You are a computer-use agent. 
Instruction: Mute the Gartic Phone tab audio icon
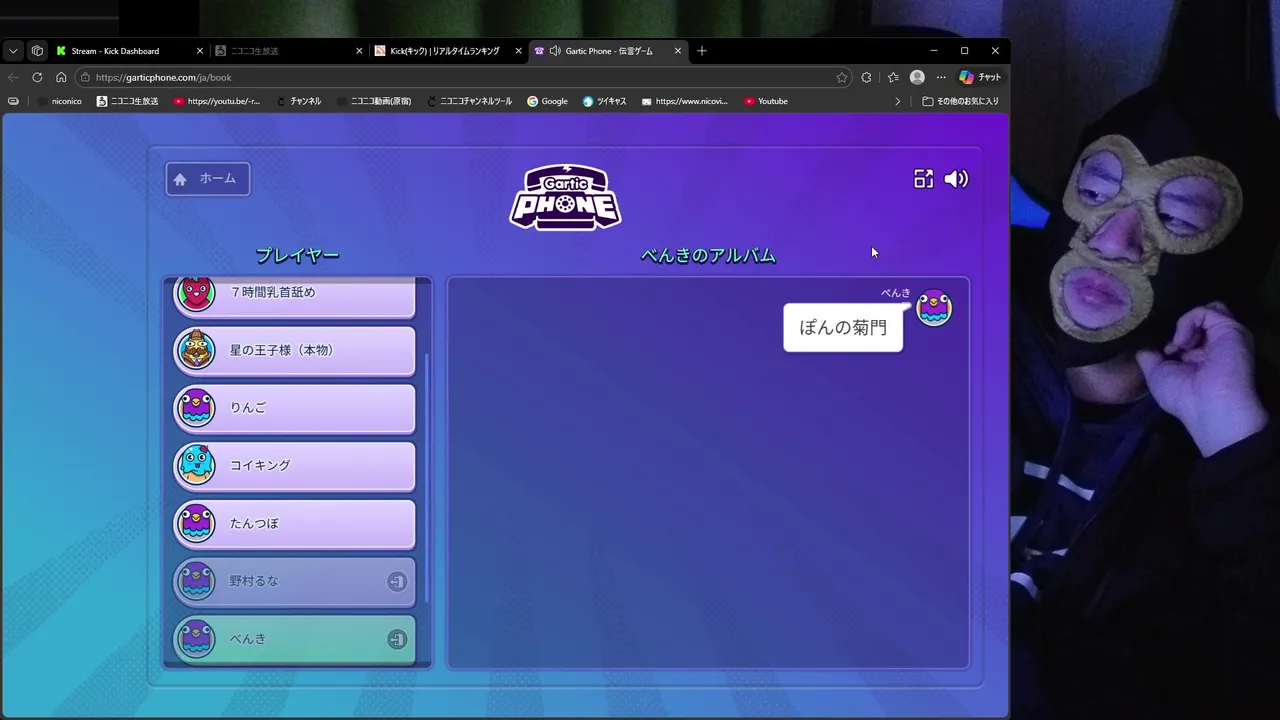click(555, 51)
